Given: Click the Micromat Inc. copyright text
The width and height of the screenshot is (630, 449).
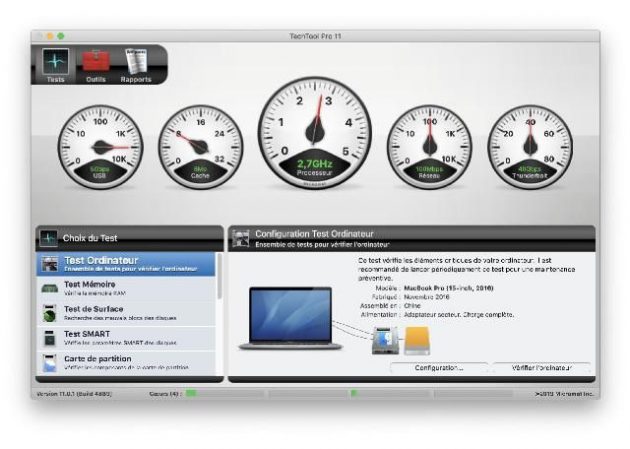Looking at the screenshot, I should click(x=565, y=394).
